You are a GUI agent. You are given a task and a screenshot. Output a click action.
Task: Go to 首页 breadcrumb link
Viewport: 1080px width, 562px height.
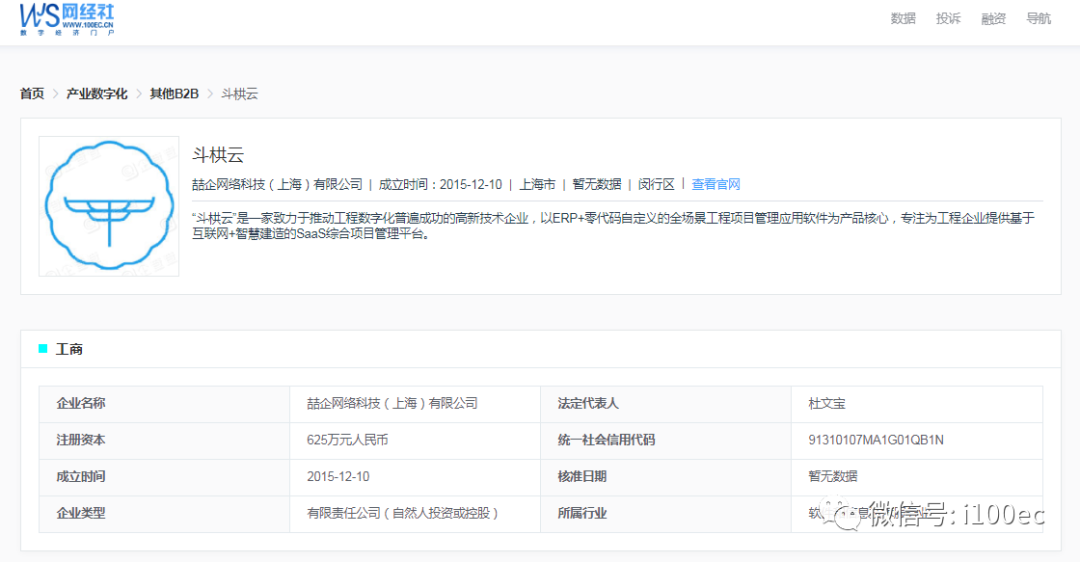32,94
